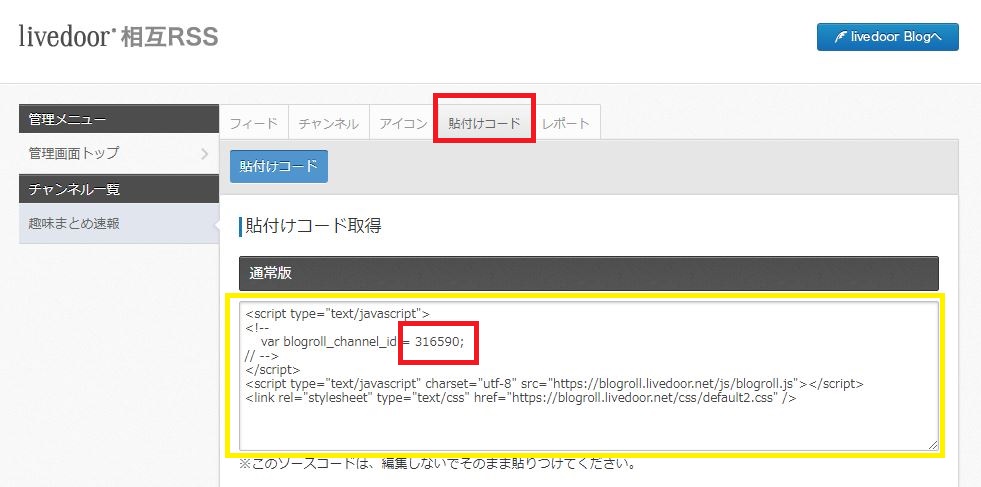Click the 貼付けコード取得 heading
The height and width of the screenshot is (487, 981).
(313, 225)
